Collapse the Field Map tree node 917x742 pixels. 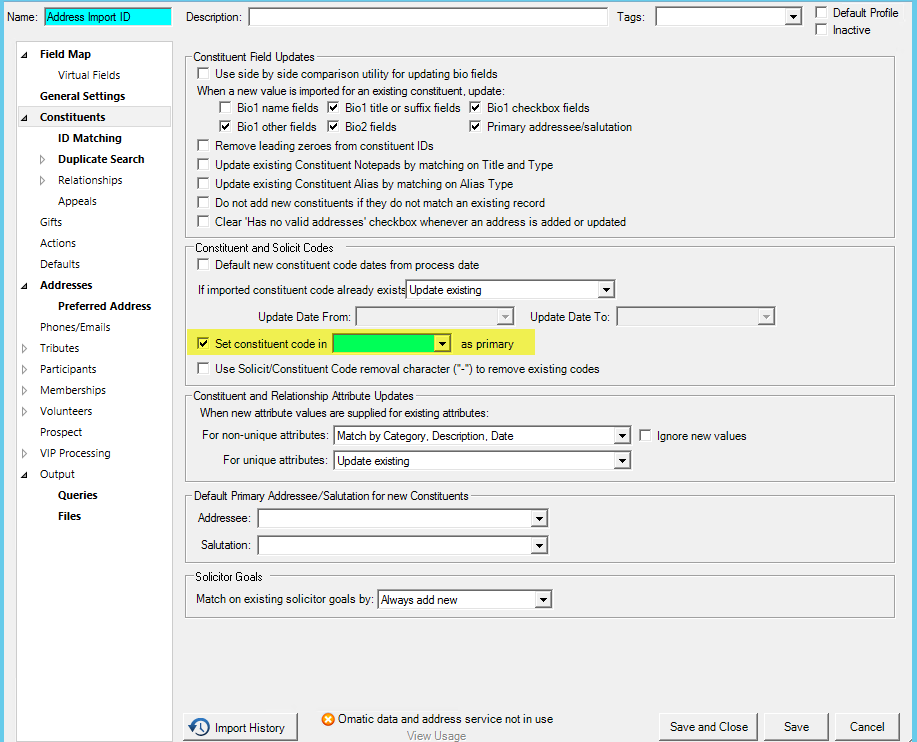coord(25,55)
